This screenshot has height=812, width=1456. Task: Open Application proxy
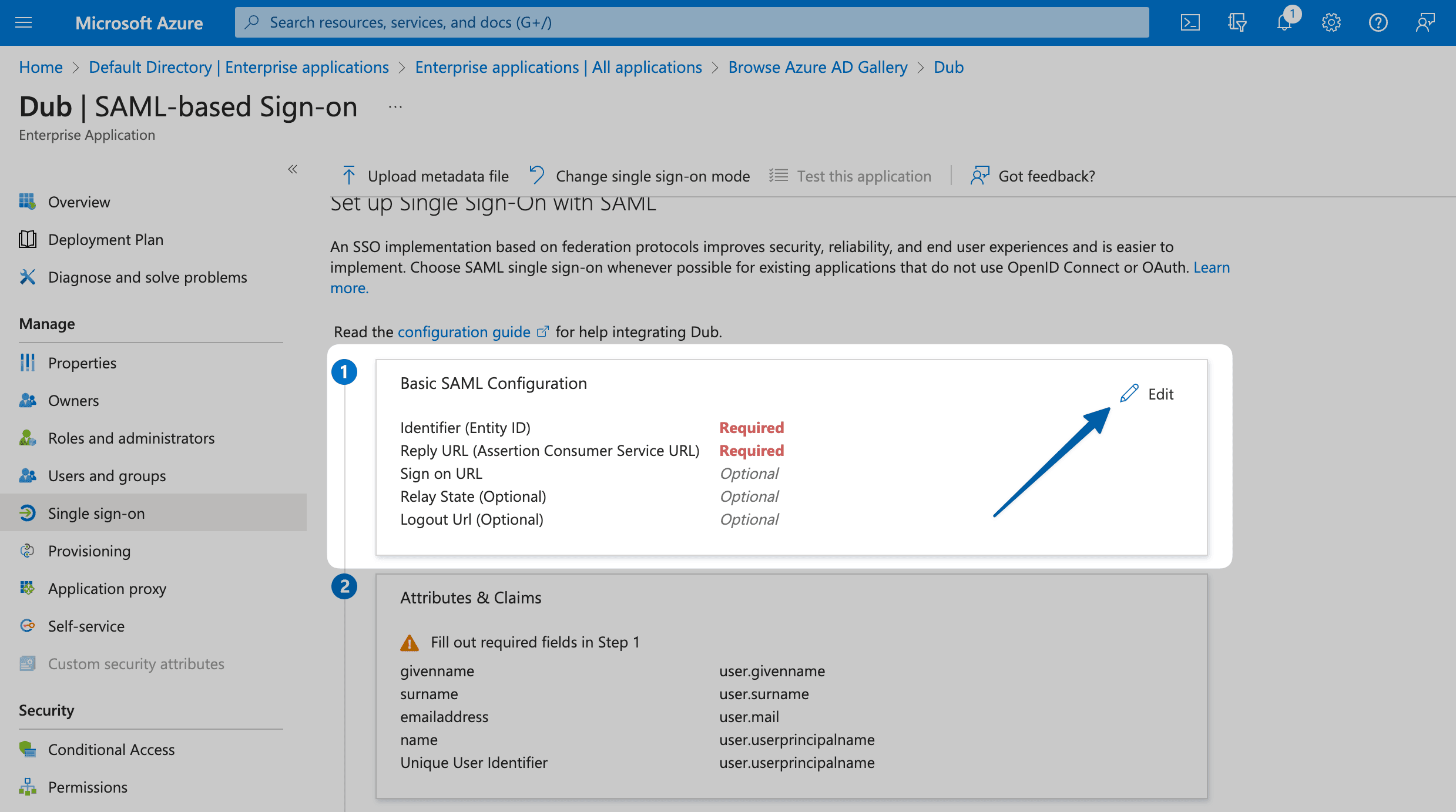click(x=106, y=588)
